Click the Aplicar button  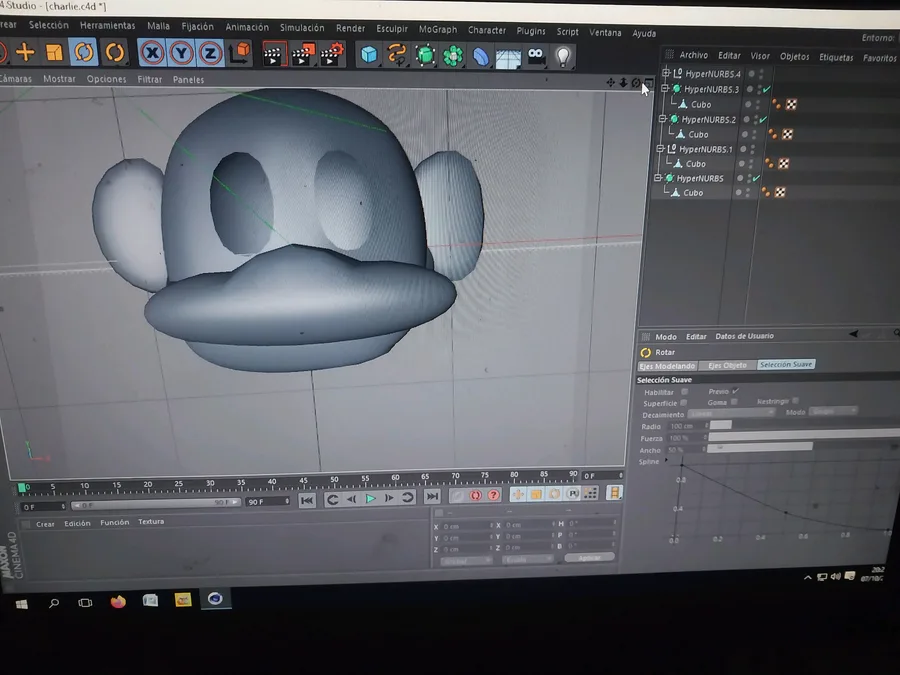click(589, 557)
